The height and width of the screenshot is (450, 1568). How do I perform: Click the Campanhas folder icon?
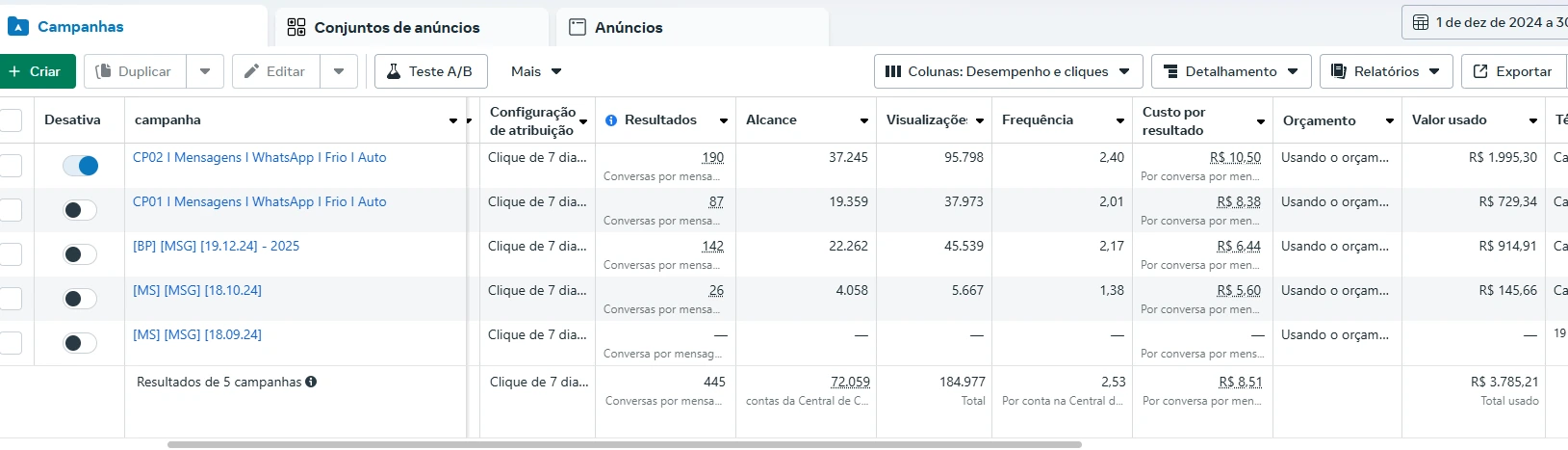[x=17, y=27]
